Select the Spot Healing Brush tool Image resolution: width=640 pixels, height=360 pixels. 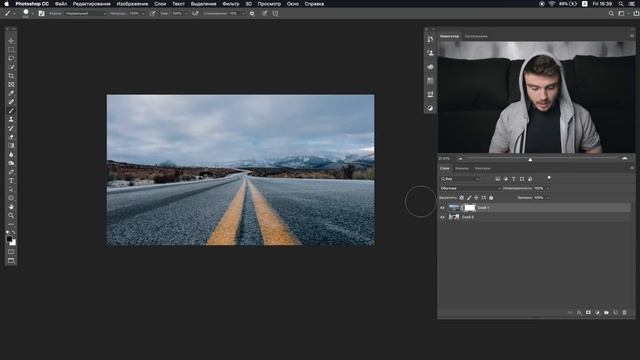[x=11, y=102]
